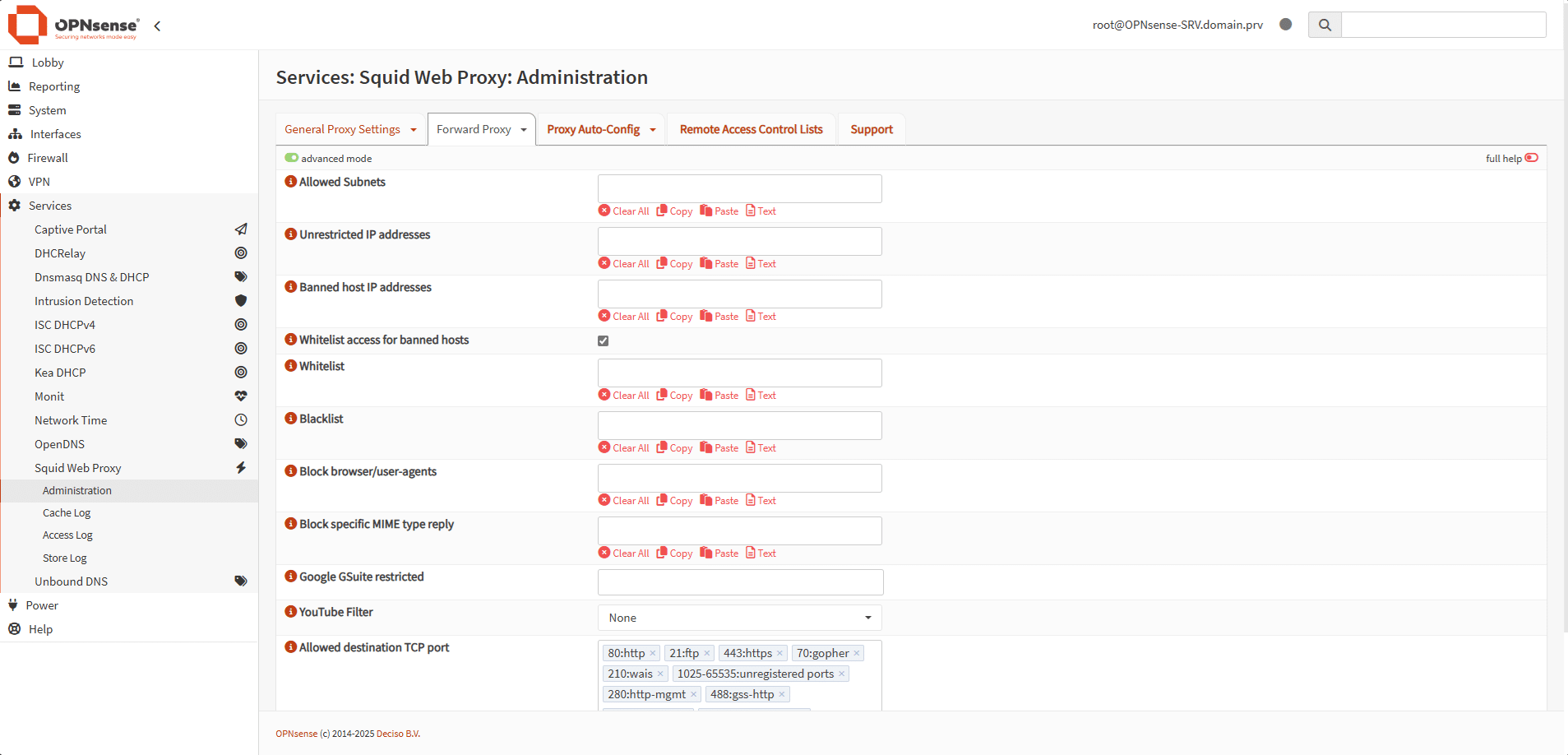Uncheck Whitelist access for banned hosts
The image size is (1568, 755).
[604, 340]
